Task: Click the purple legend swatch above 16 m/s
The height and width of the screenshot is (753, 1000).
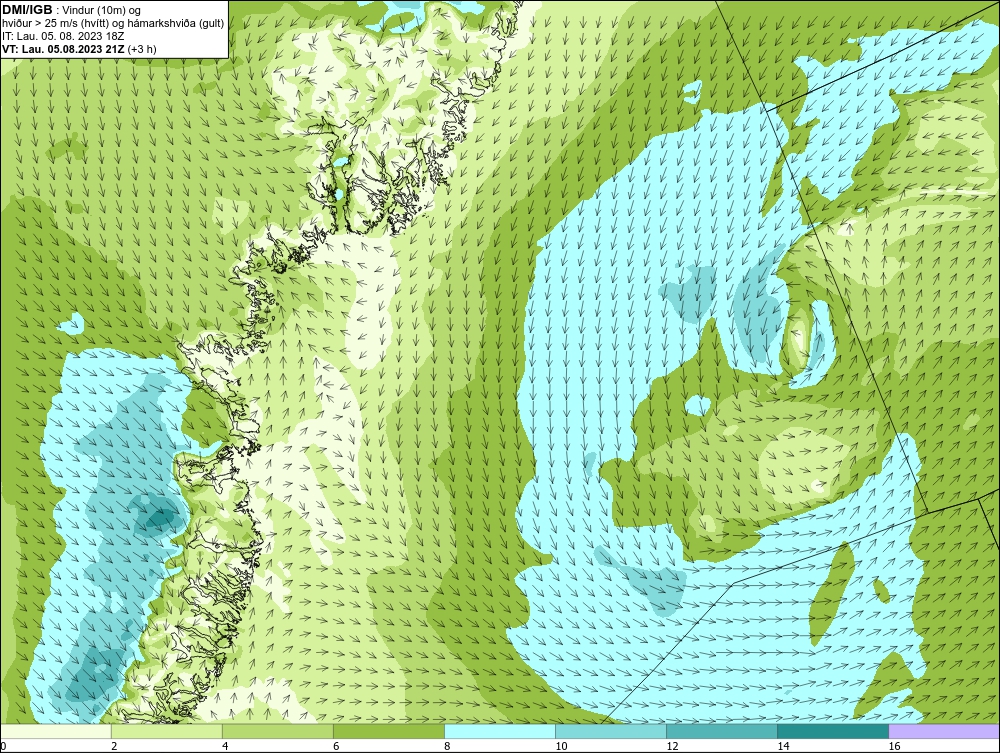Action: click(944, 731)
